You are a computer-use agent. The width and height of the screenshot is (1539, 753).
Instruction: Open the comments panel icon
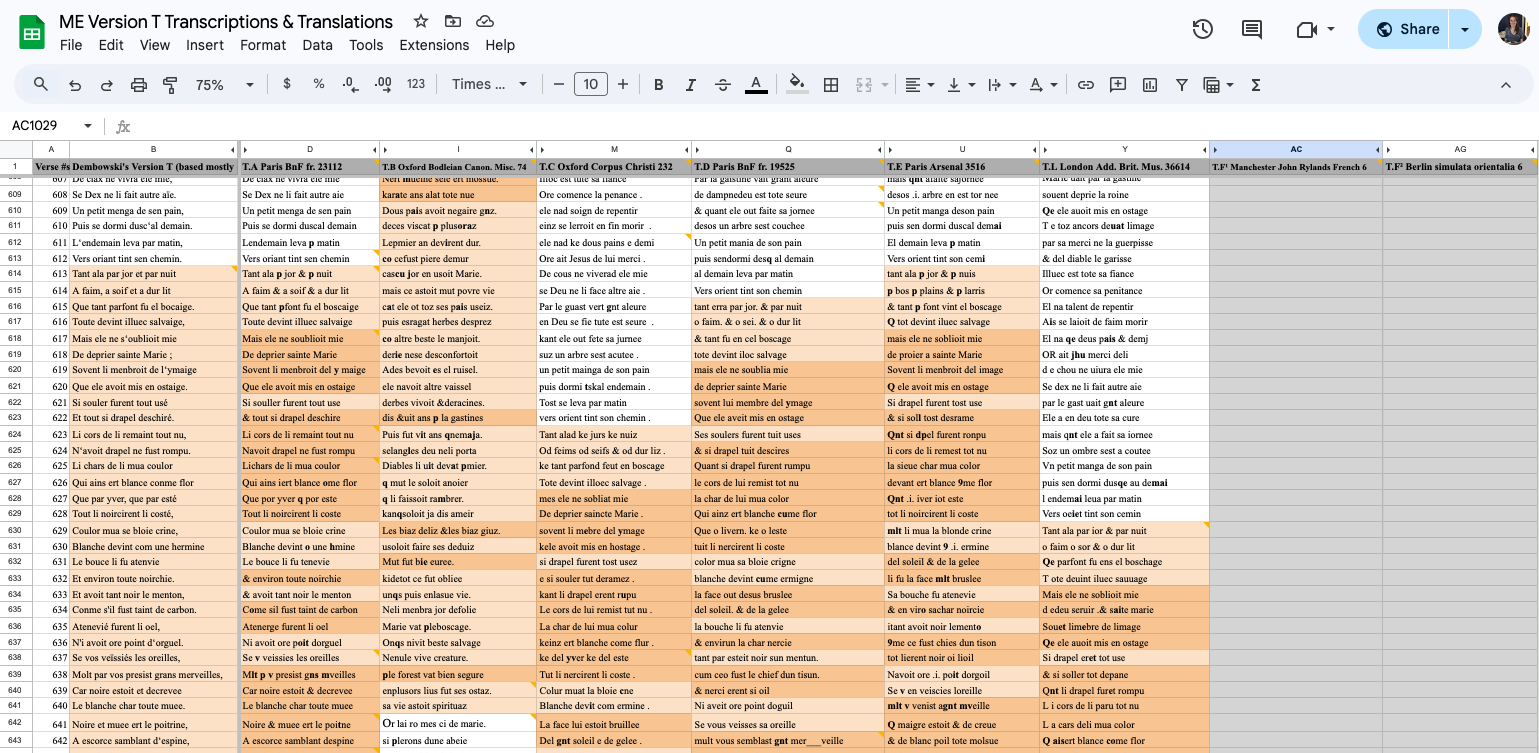click(1251, 29)
